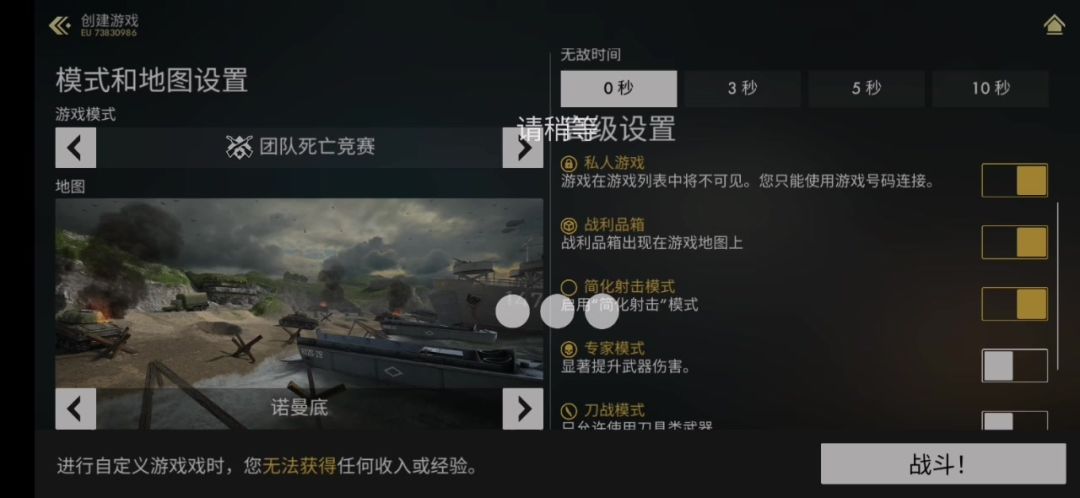The image size is (1080, 498).
Task: Click the badge icon beside 专家模式
Action: coord(568,349)
